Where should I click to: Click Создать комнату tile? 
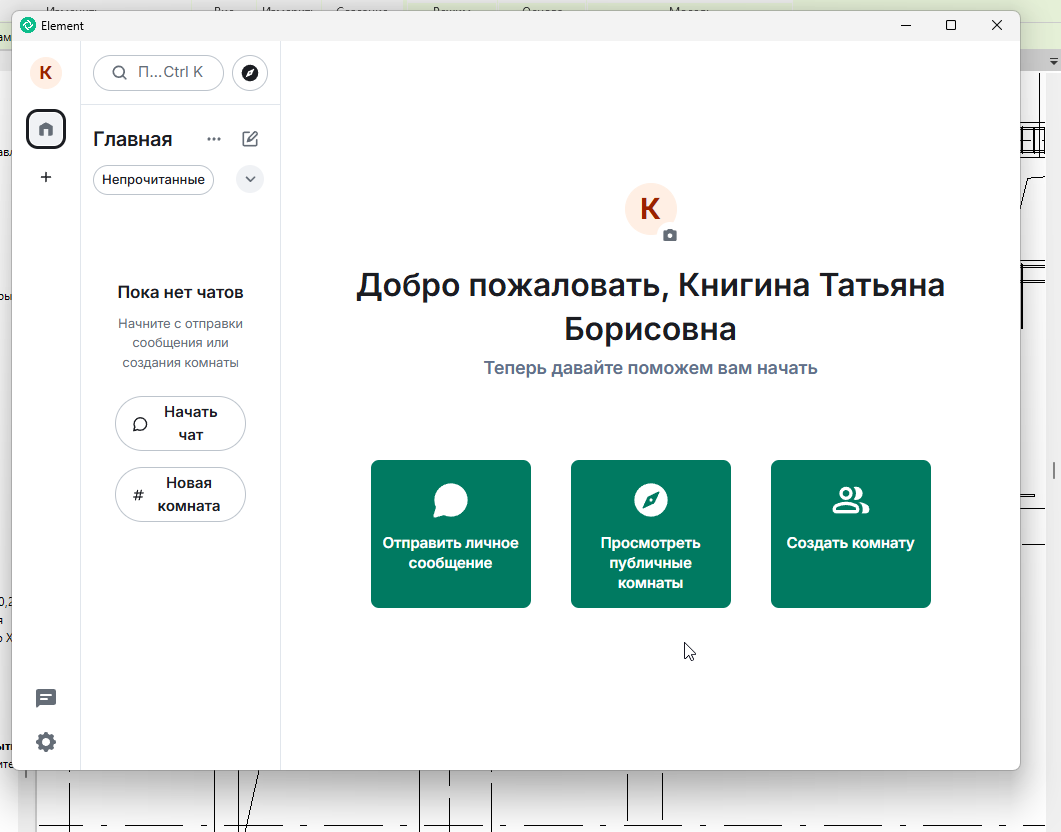(x=851, y=534)
